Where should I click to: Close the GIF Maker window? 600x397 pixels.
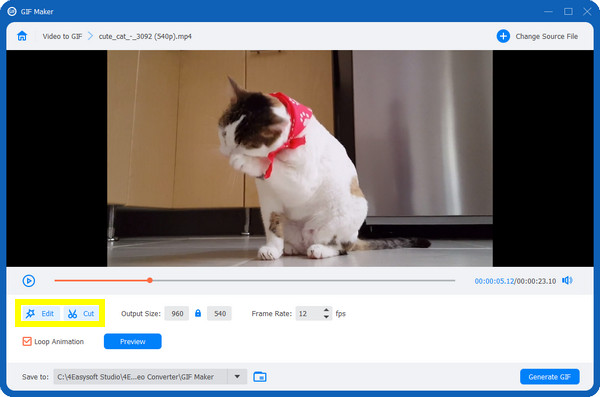coord(587,11)
